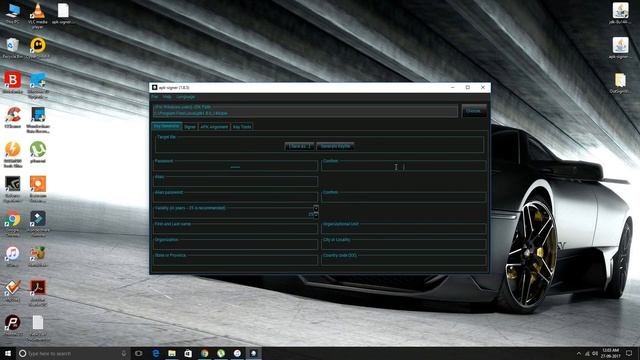640x360 pixels.
Task: Focus the JDK Path input field
Action: (305, 111)
